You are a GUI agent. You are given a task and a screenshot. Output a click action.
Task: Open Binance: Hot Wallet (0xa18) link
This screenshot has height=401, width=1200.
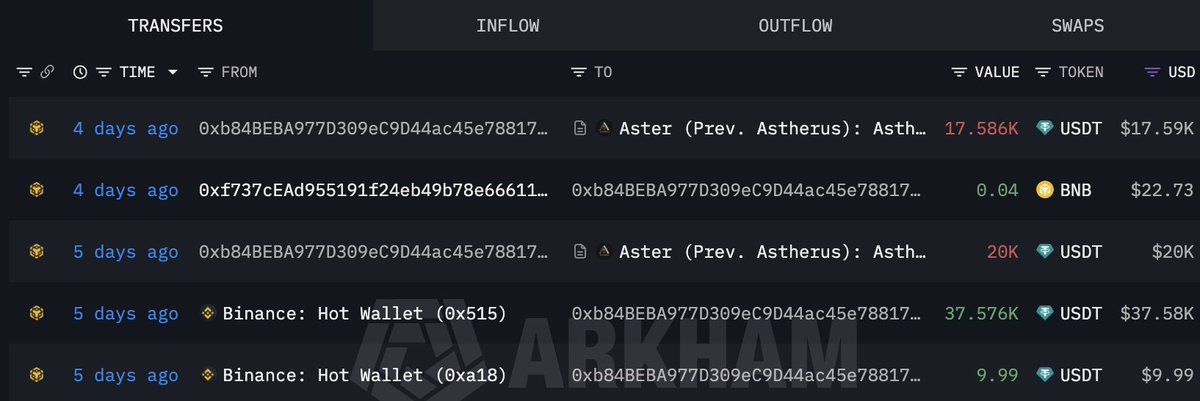(365, 376)
